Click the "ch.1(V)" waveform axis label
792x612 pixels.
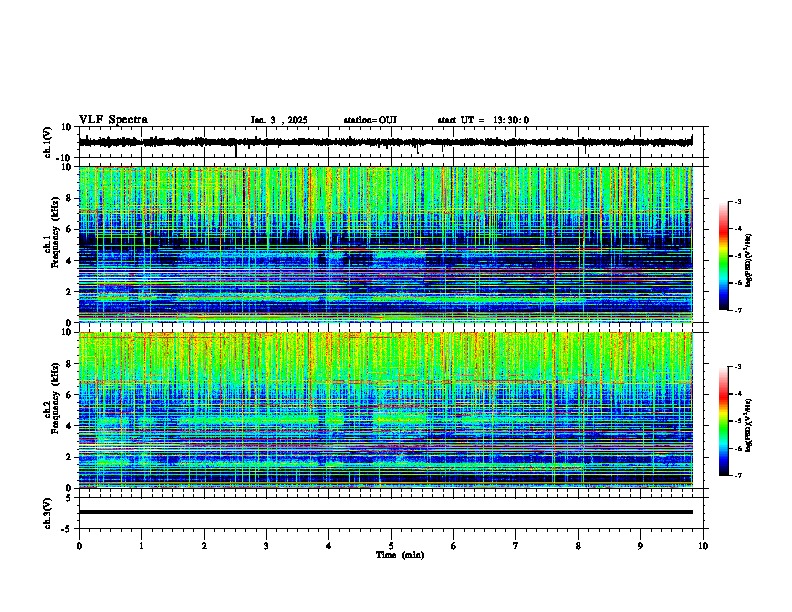pyautogui.click(x=47, y=142)
